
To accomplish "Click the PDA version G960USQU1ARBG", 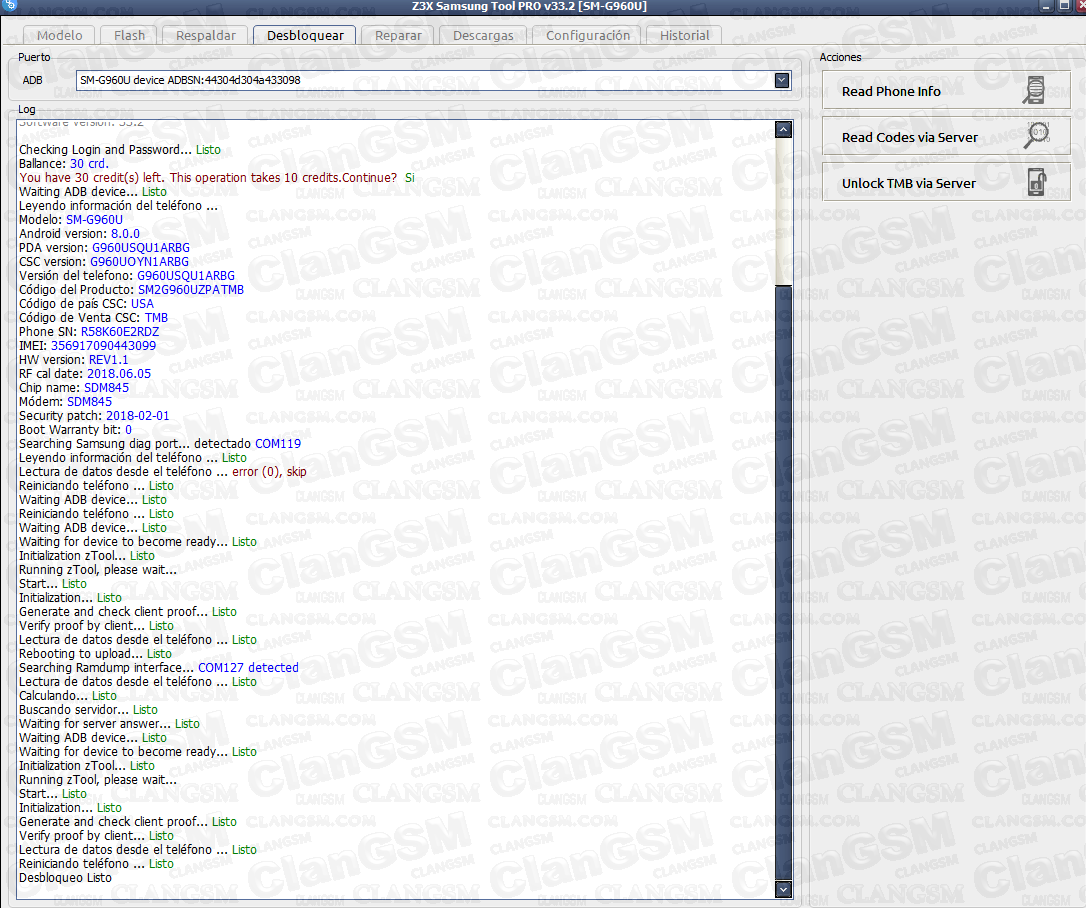I will point(141,247).
